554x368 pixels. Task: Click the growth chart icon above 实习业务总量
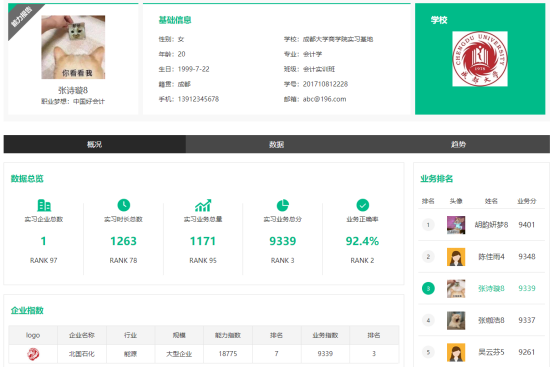click(x=203, y=205)
